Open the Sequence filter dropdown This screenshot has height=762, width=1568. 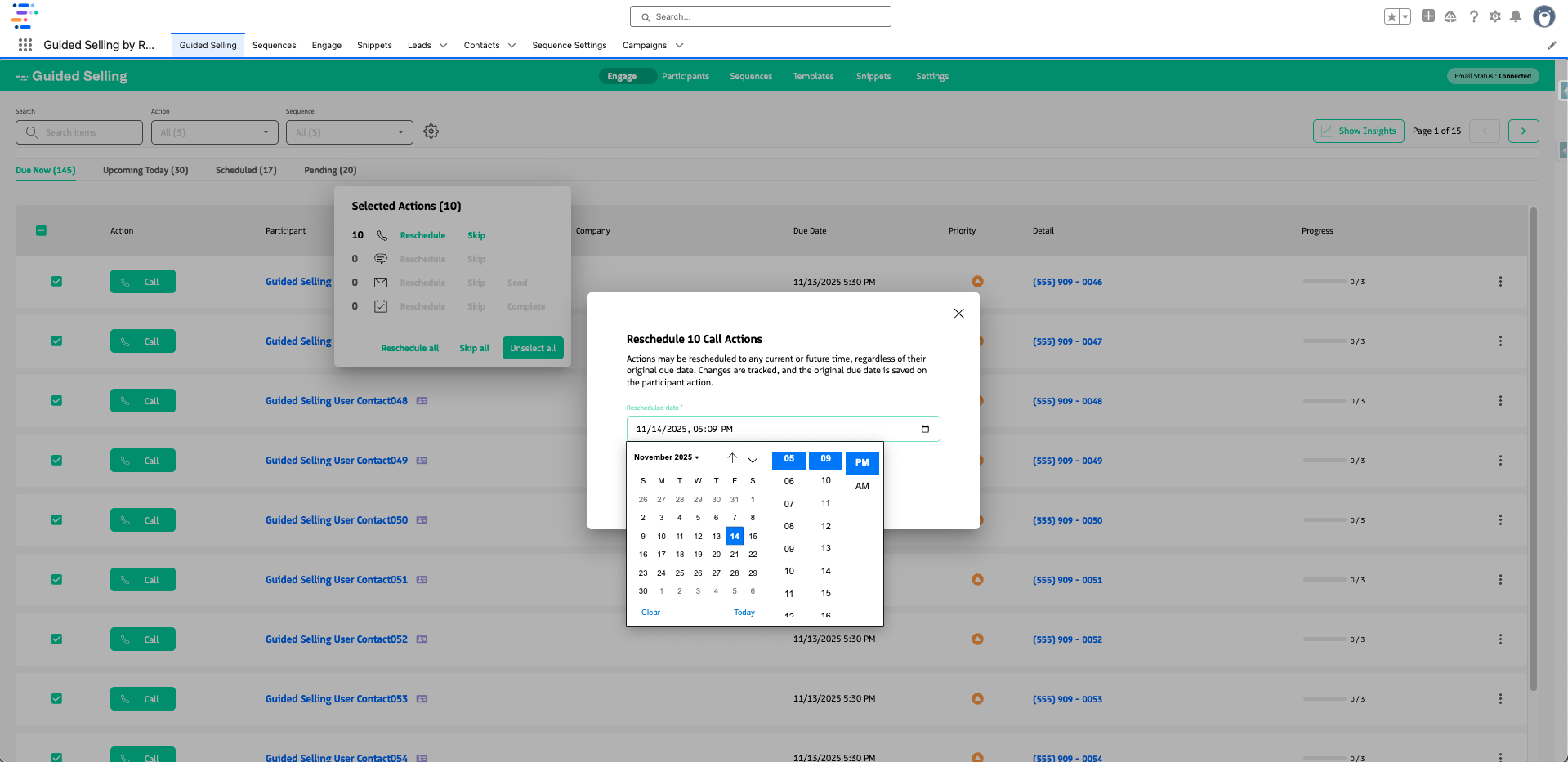[349, 132]
